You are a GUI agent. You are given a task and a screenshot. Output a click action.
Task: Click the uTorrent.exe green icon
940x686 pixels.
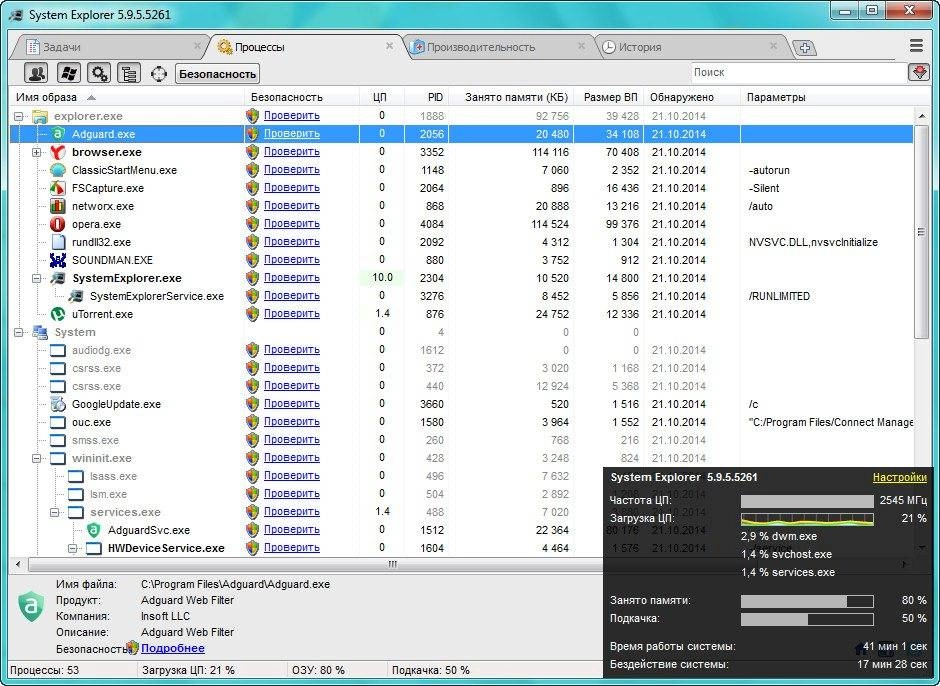pyautogui.click(x=58, y=314)
